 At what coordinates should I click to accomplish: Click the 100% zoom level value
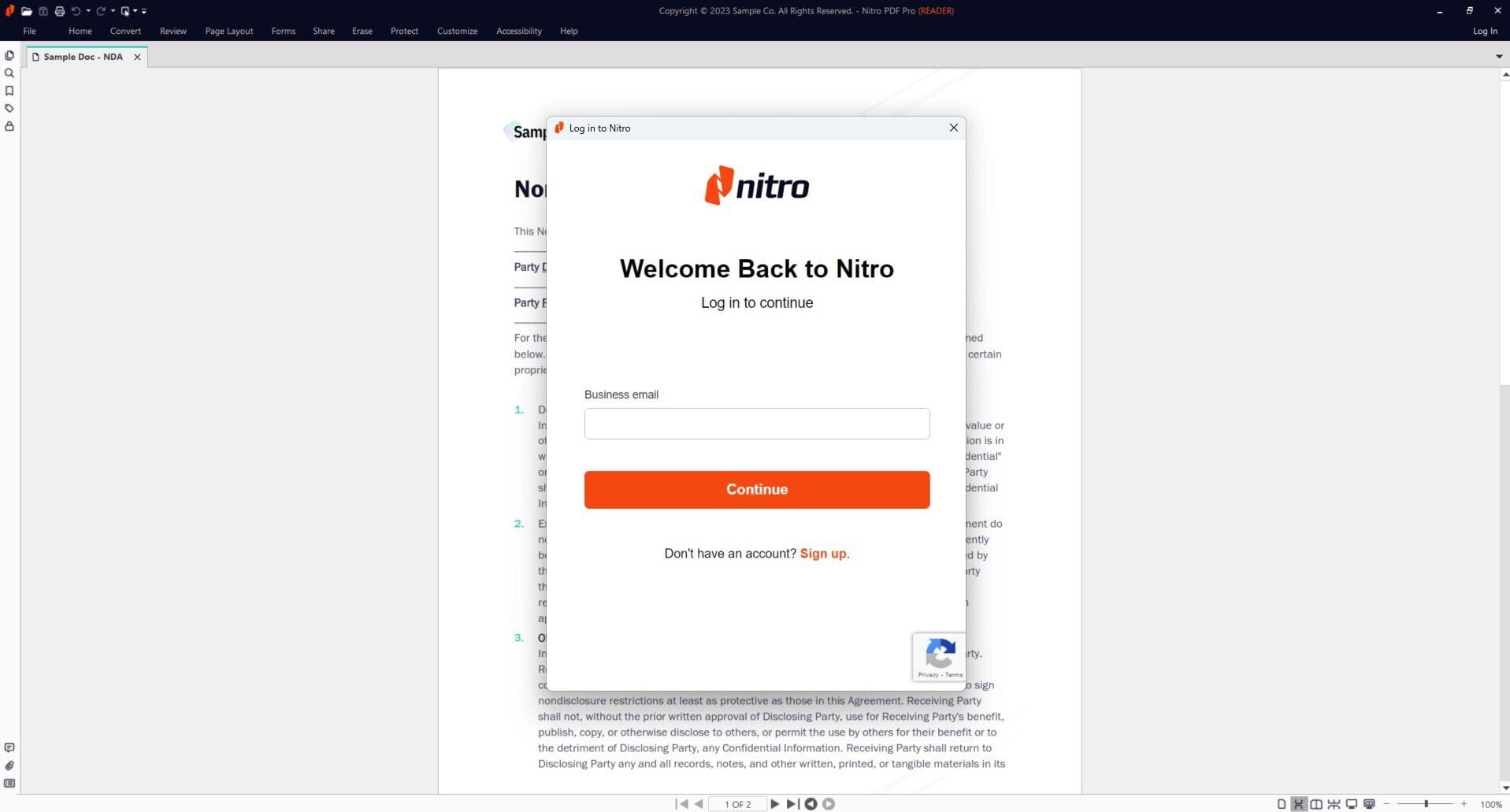tap(1490, 804)
